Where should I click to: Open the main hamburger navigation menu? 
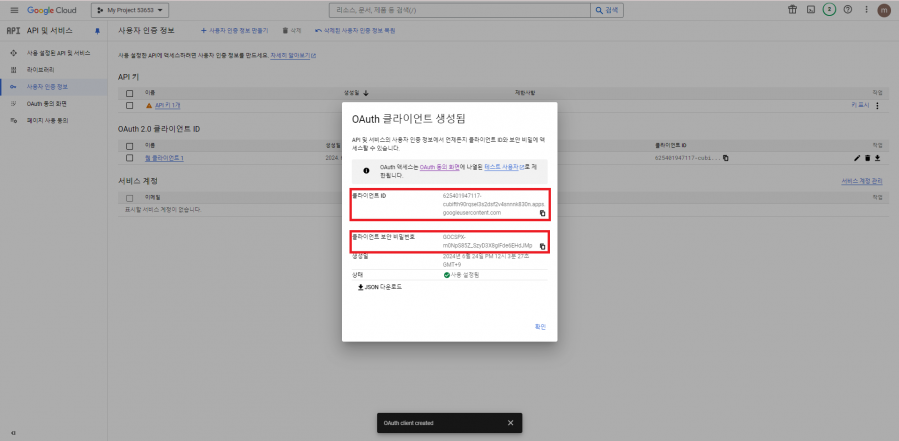(13, 10)
